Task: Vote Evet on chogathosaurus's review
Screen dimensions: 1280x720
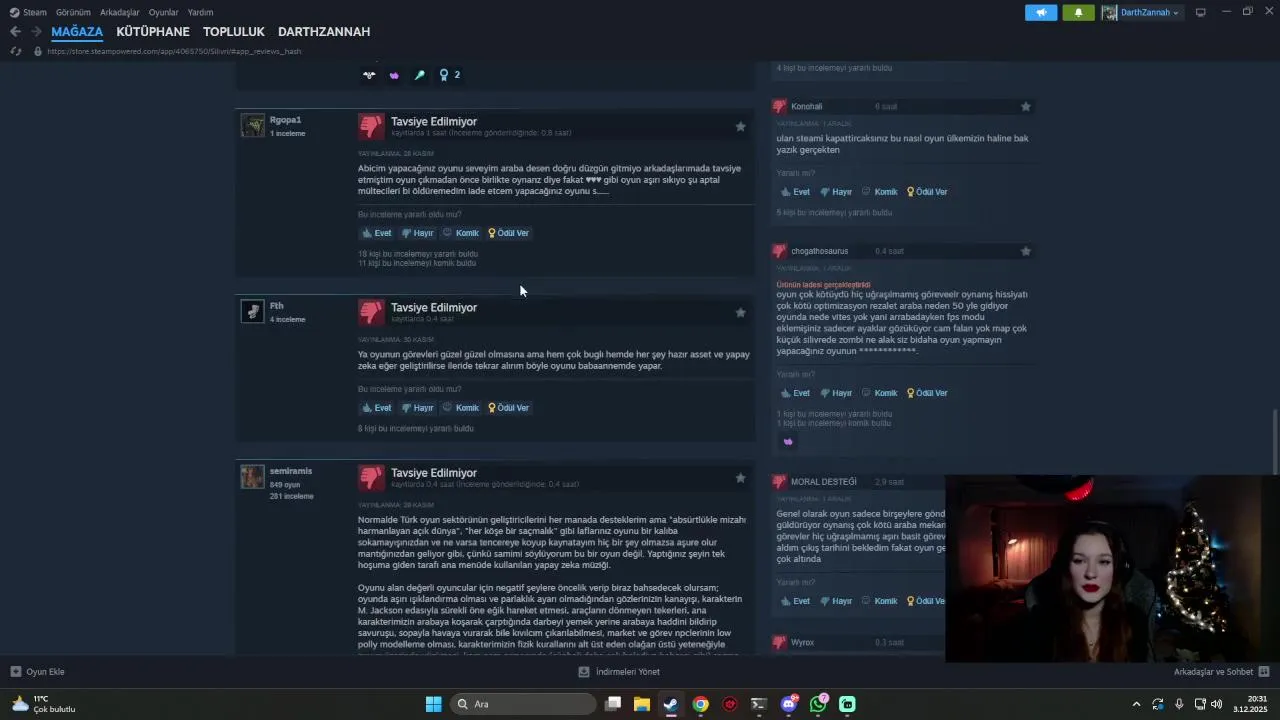Action: (x=796, y=393)
